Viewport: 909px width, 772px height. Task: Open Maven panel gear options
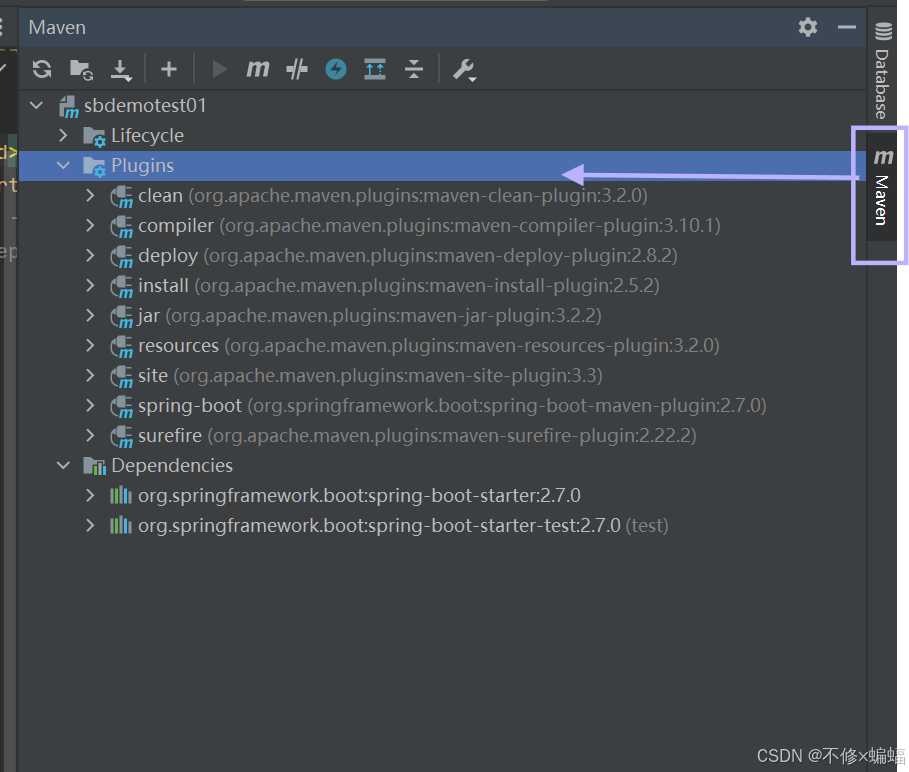[808, 27]
